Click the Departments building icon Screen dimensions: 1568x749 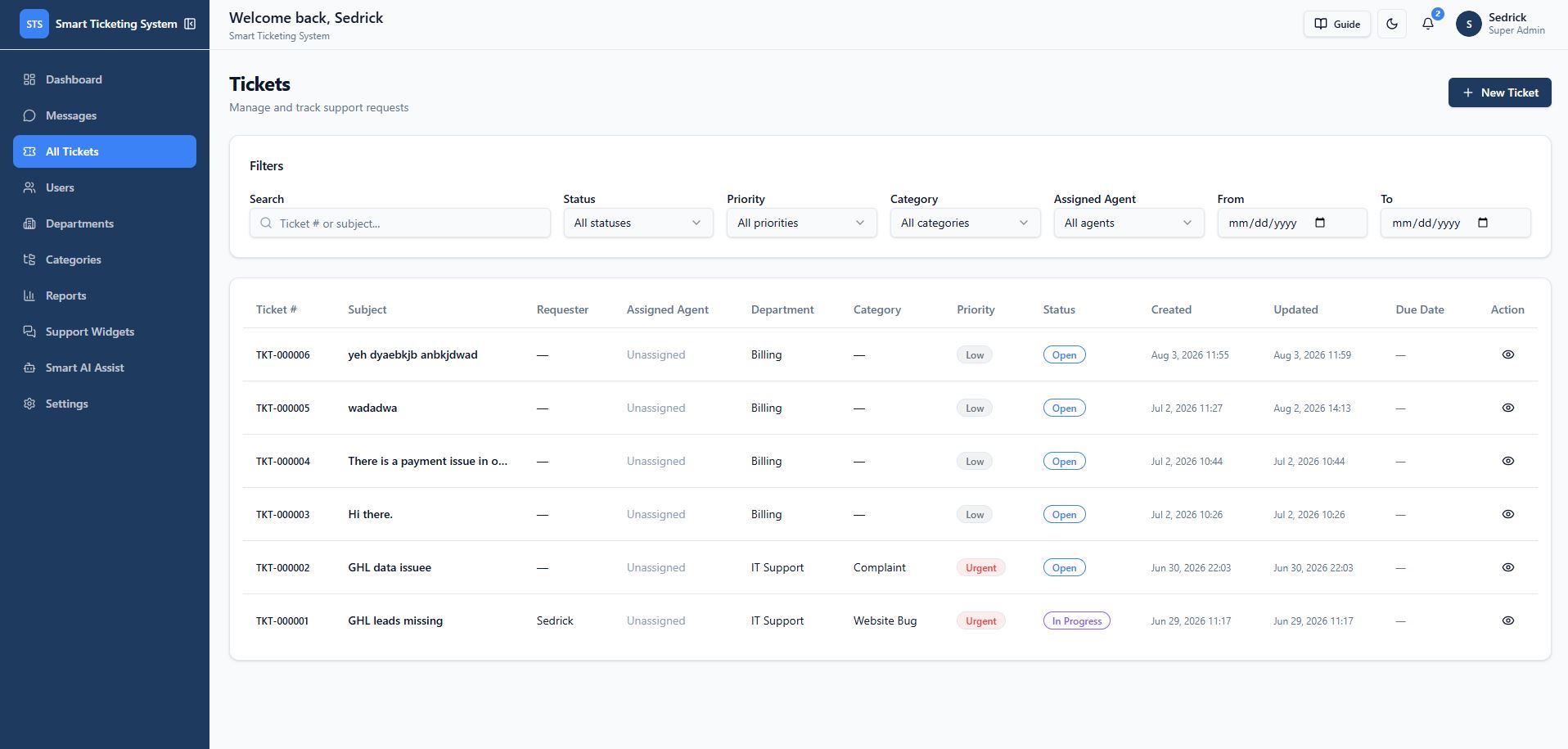pos(29,223)
